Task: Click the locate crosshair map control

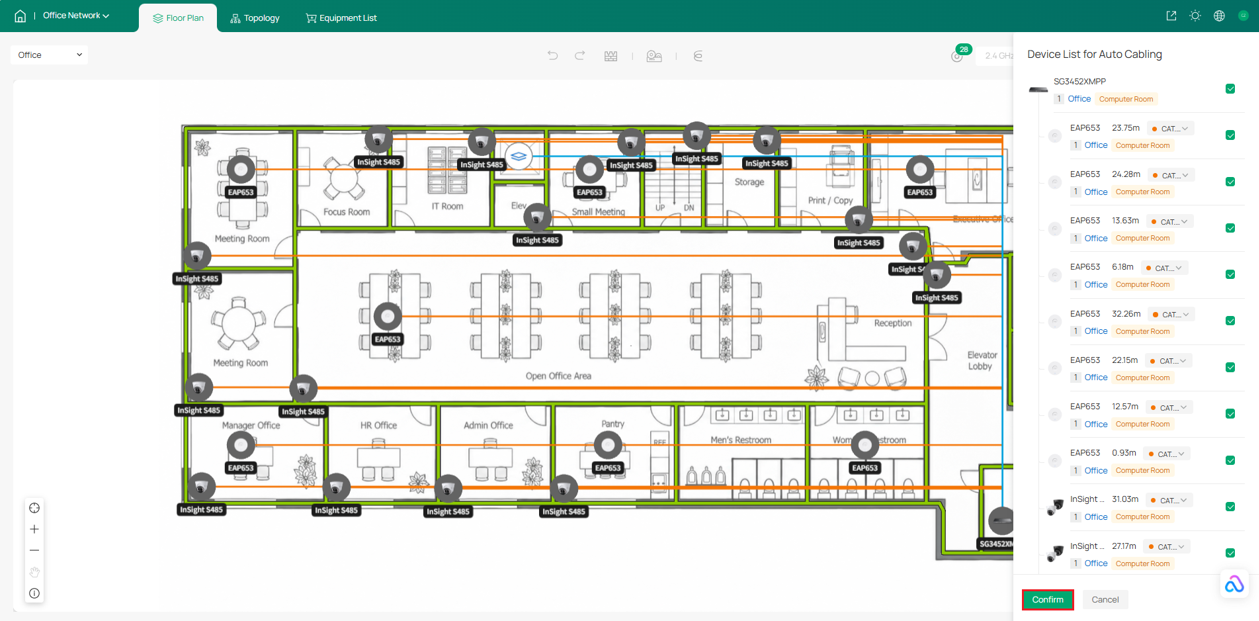Action: [34, 508]
